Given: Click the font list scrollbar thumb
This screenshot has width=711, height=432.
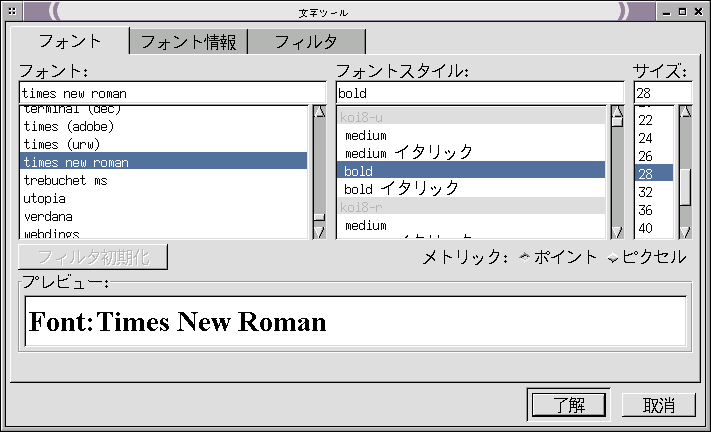Looking at the screenshot, I should tap(320, 217).
